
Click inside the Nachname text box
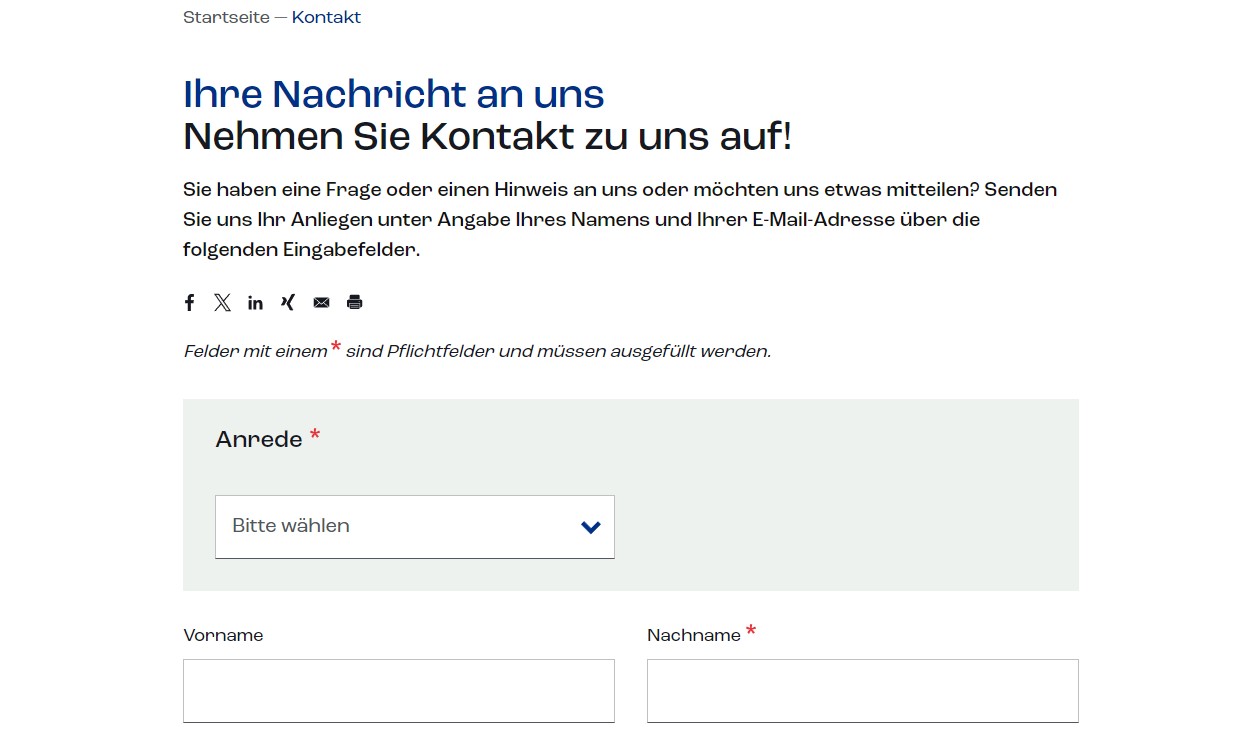coord(862,690)
